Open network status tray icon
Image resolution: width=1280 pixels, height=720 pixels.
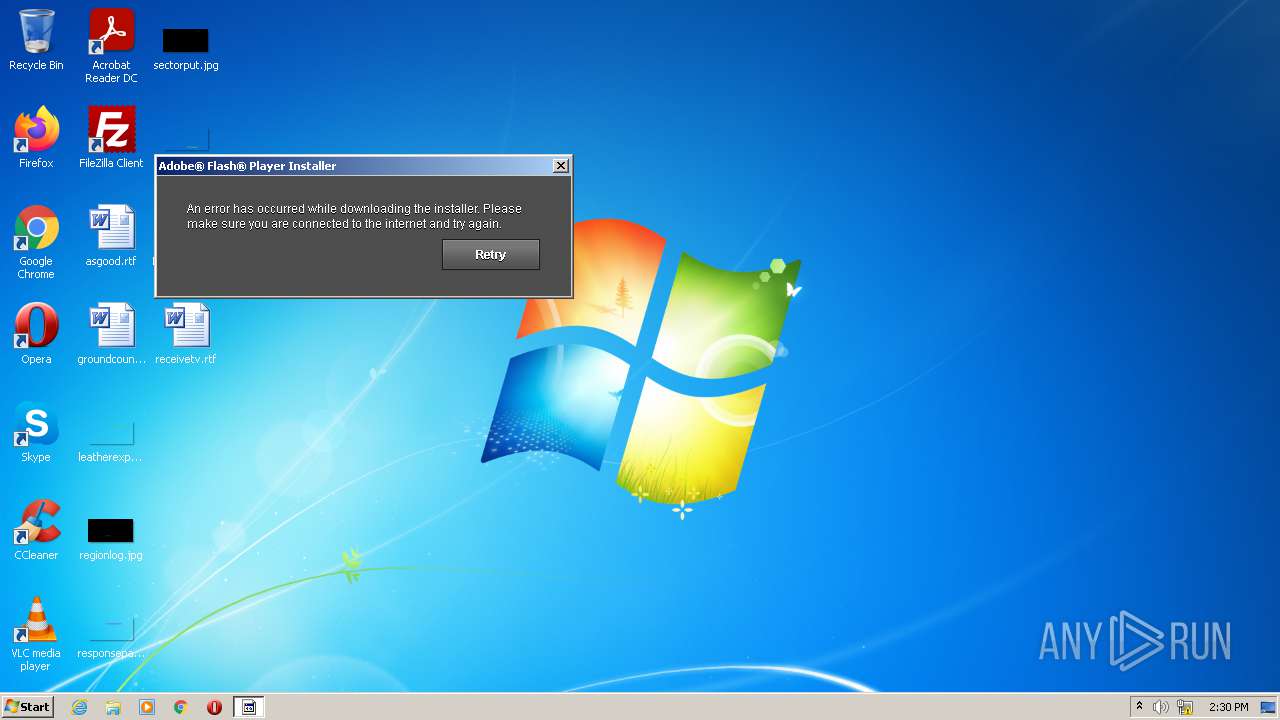(x=1185, y=707)
